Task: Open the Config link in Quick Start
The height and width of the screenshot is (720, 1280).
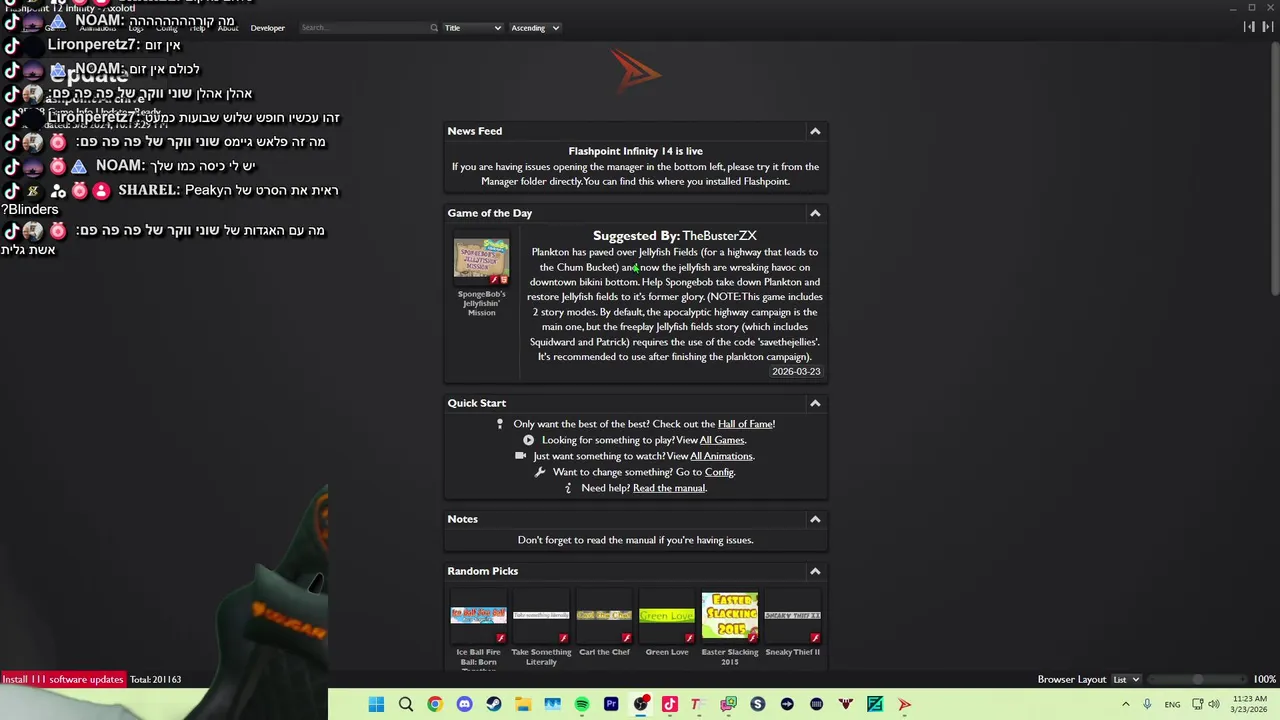Action: [719, 472]
